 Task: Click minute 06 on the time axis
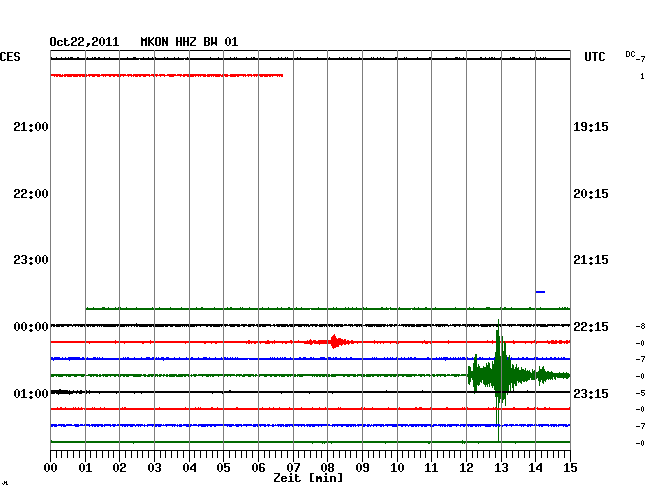pyautogui.click(x=258, y=468)
